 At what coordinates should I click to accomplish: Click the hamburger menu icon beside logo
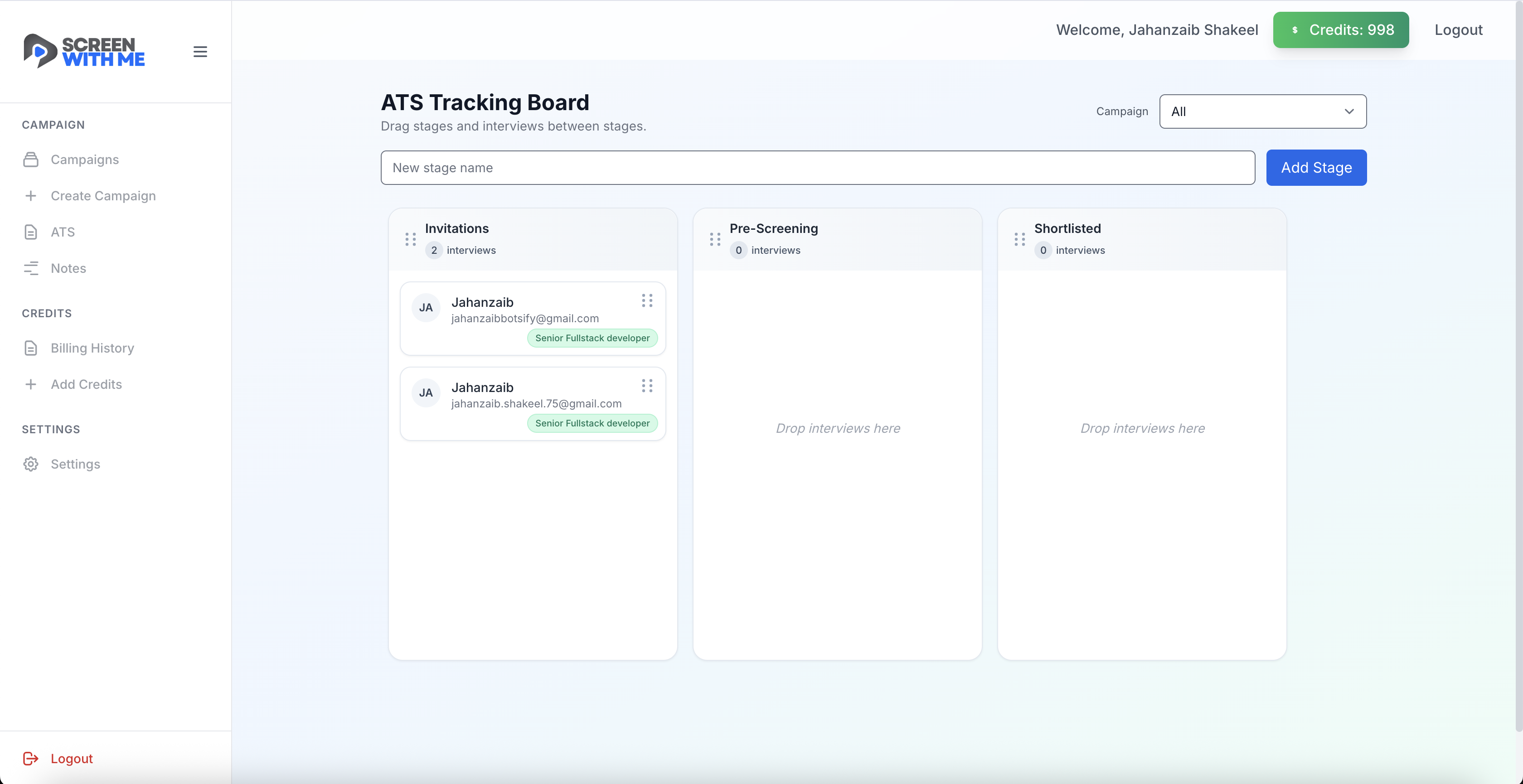click(x=200, y=52)
